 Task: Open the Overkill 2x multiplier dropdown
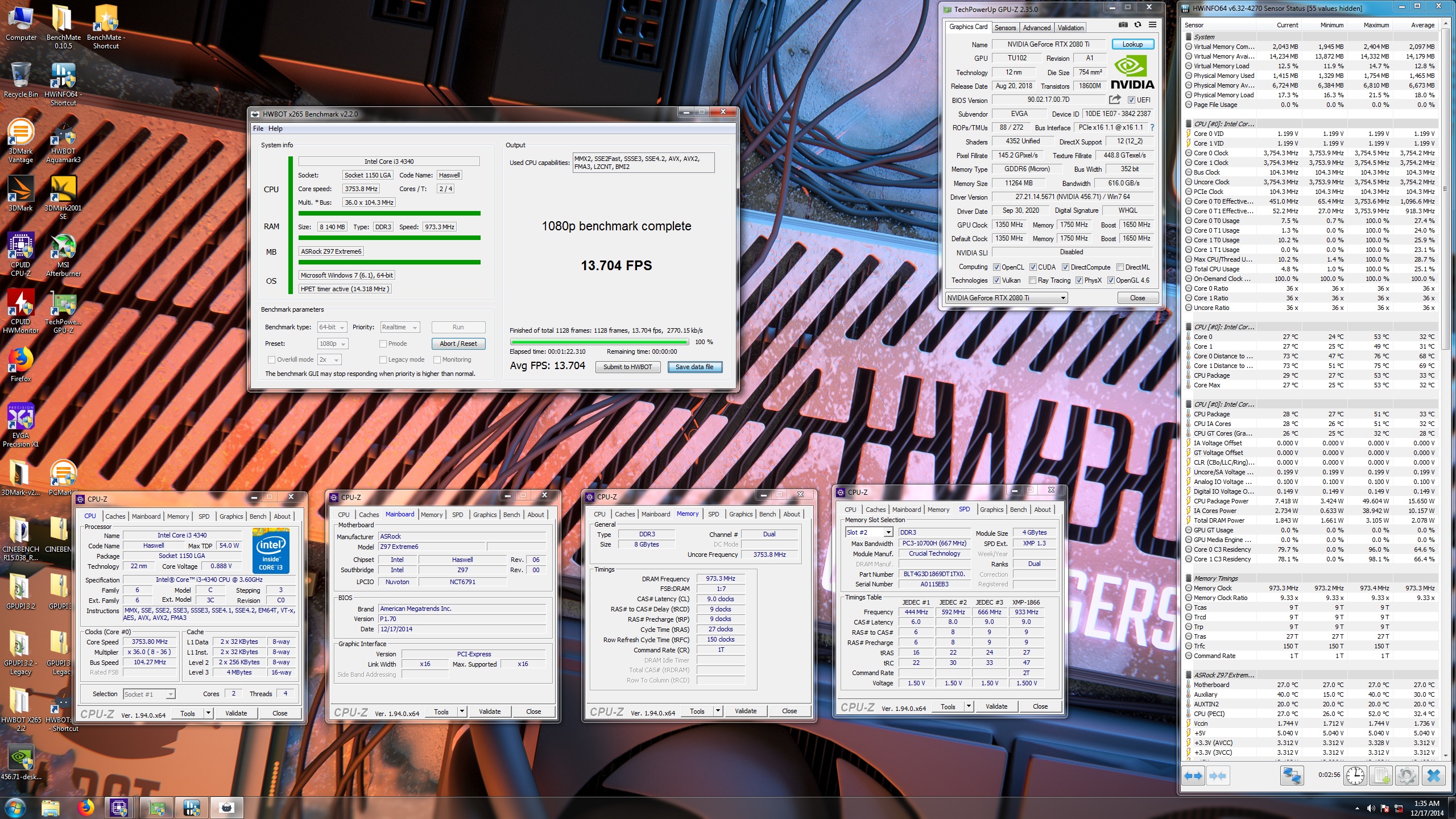click(x=329, y=360)
